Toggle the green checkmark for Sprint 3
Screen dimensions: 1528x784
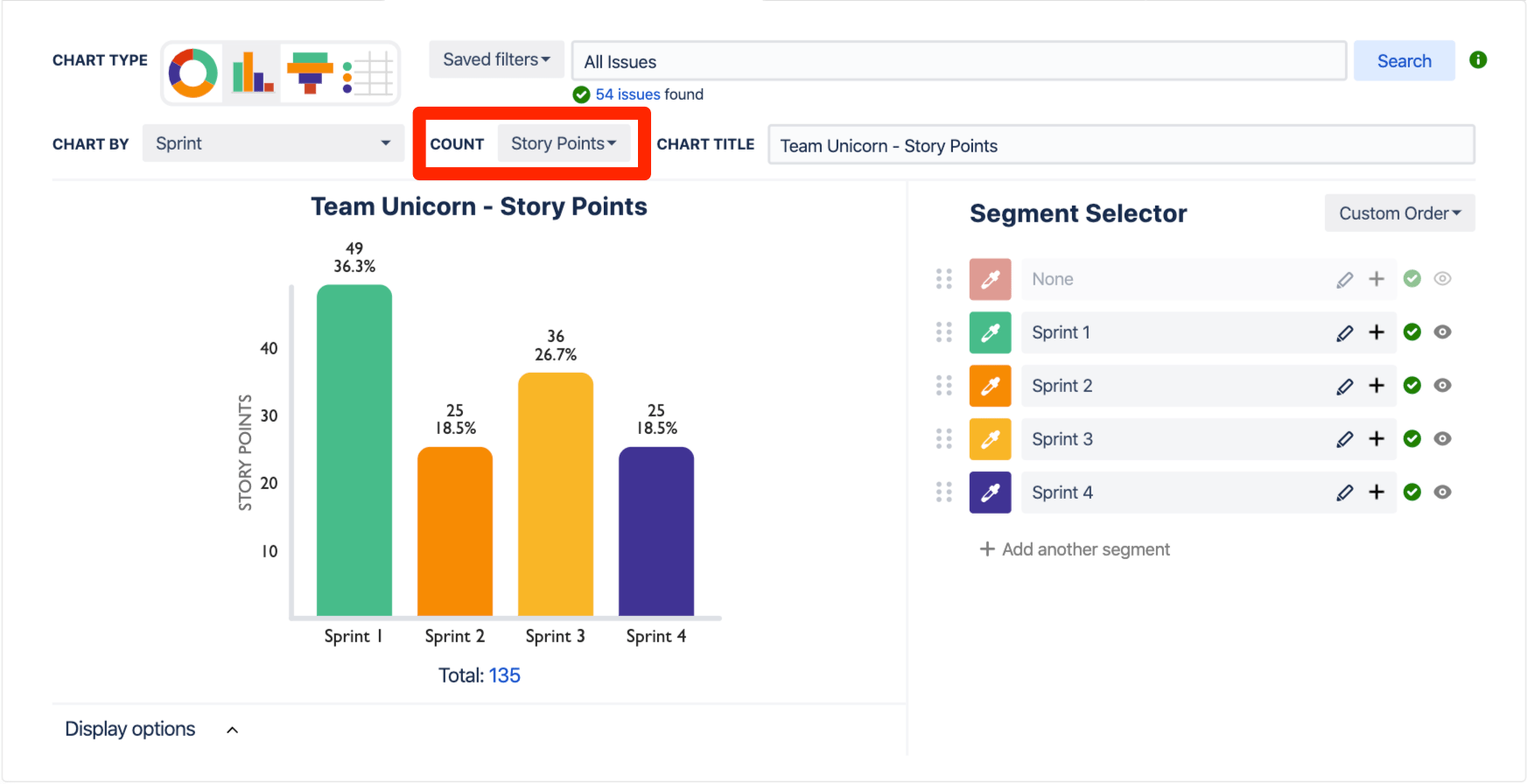coord(1412,439)
